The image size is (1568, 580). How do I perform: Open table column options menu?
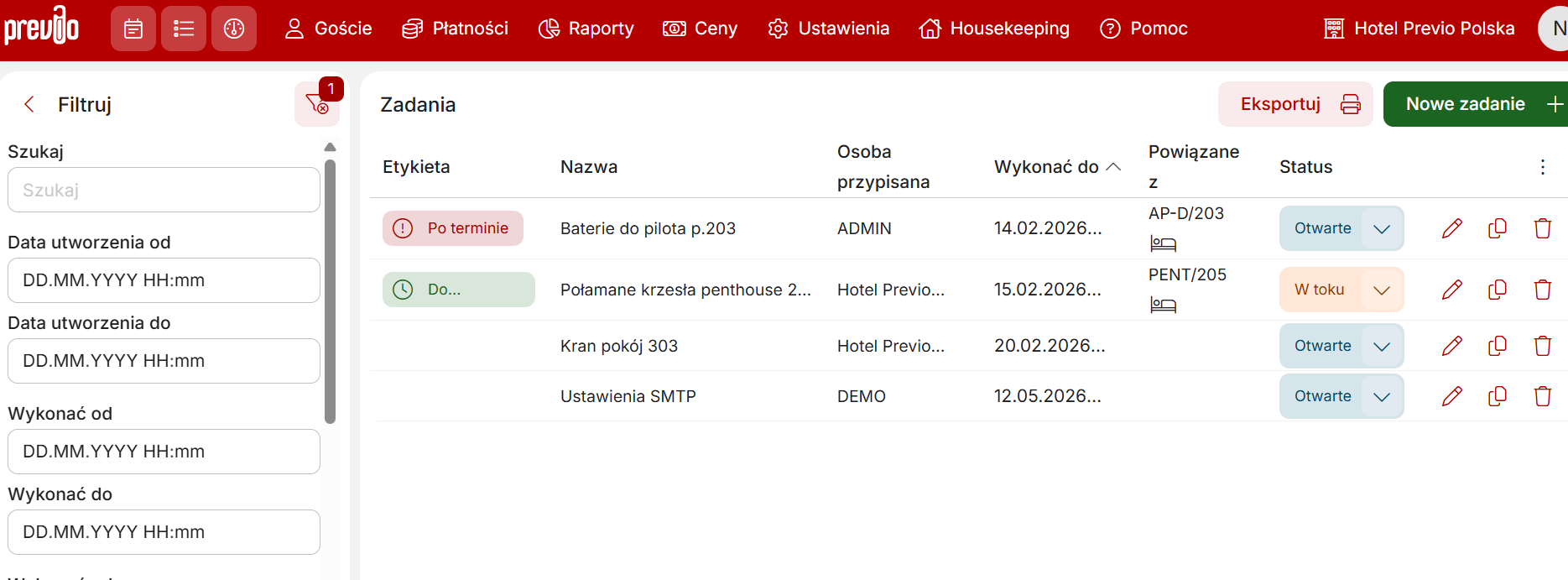click(1542, 167)
